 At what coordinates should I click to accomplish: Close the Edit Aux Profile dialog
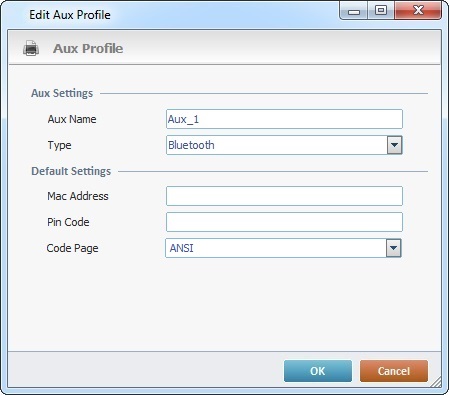(x=418, y=11)
